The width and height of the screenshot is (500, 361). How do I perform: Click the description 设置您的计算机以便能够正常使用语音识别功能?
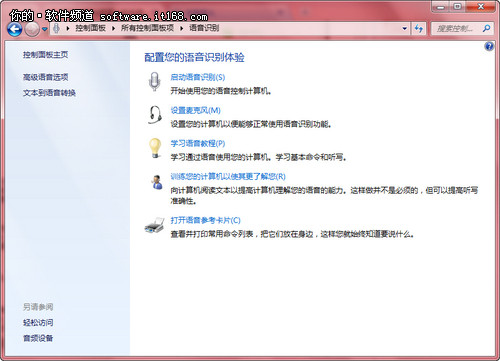251,124
